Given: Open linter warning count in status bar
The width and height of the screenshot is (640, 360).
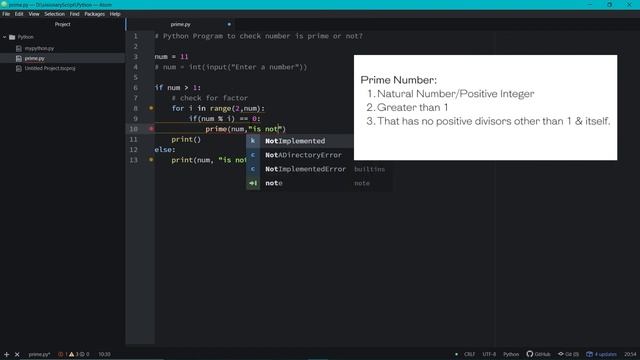Looking at the screenshot, I should coord(74,354).
